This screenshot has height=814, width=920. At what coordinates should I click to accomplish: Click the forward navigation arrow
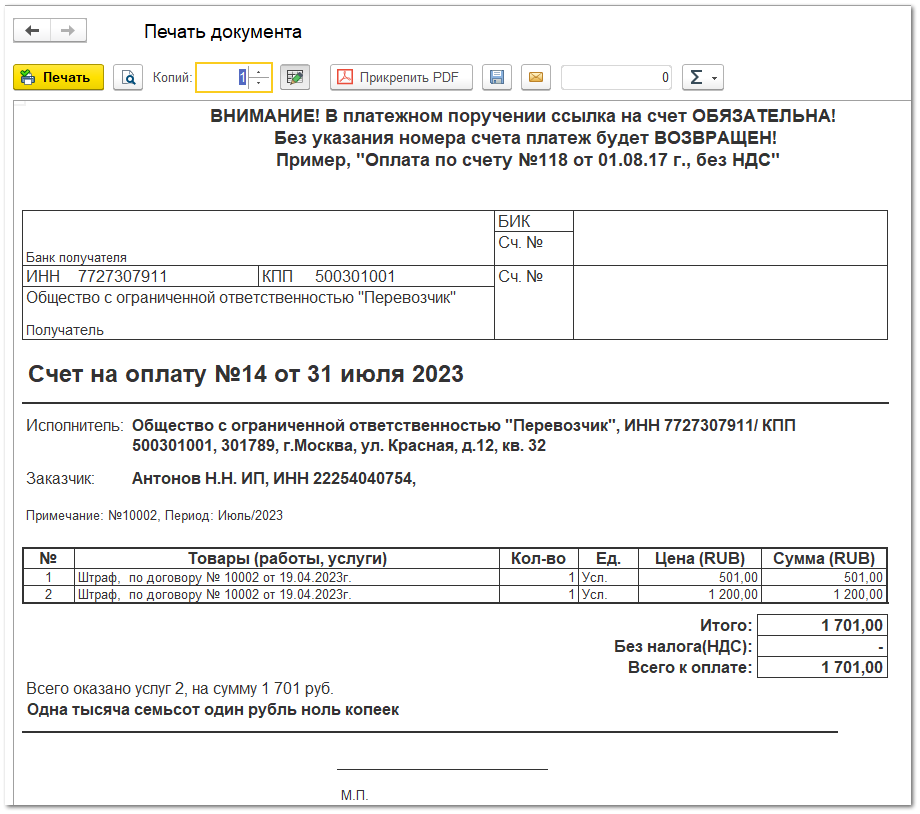click(68, 31)
